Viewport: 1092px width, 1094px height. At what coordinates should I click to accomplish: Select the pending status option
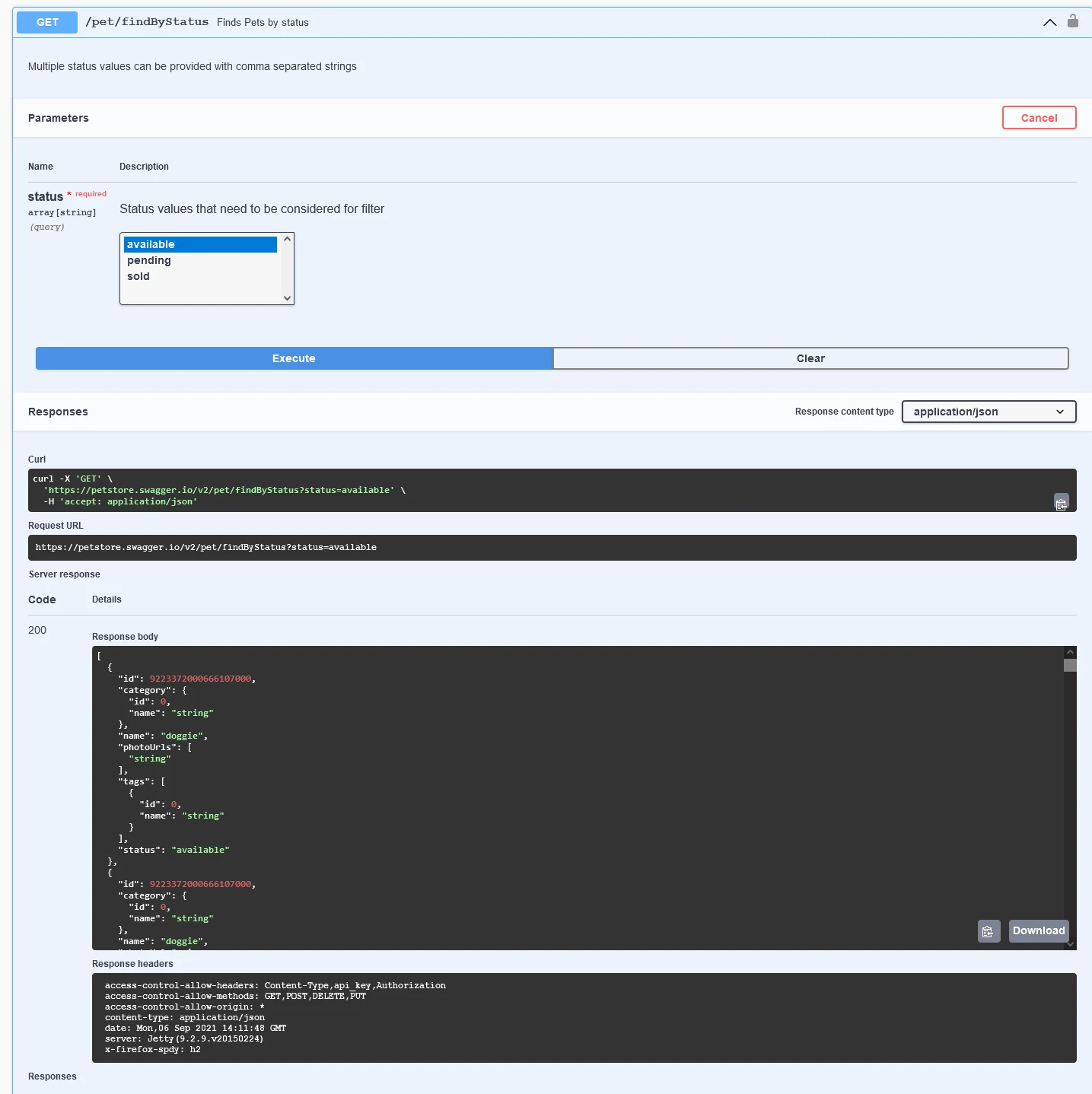coord(200,260)
